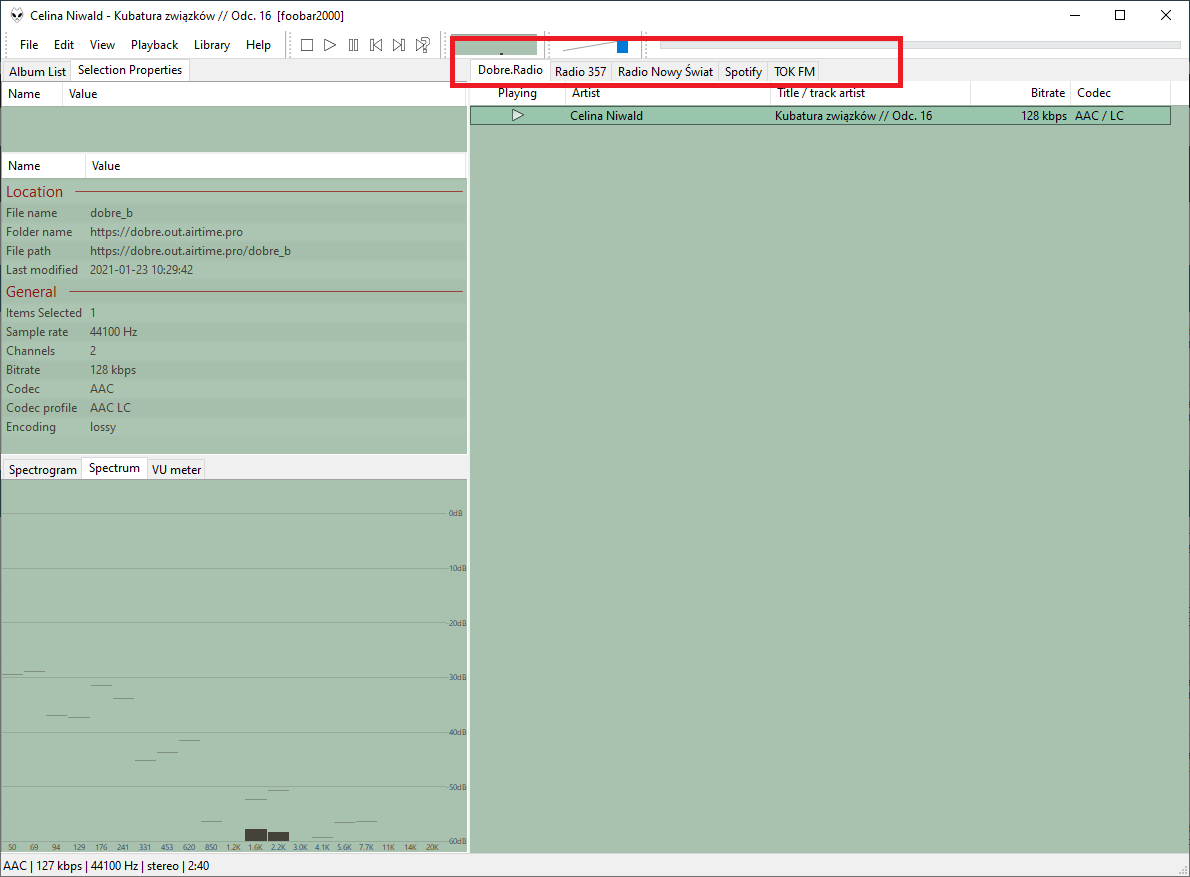Click the File path URL value
The height and width of the screenshot is (877, 1190).
coord(190,251)
